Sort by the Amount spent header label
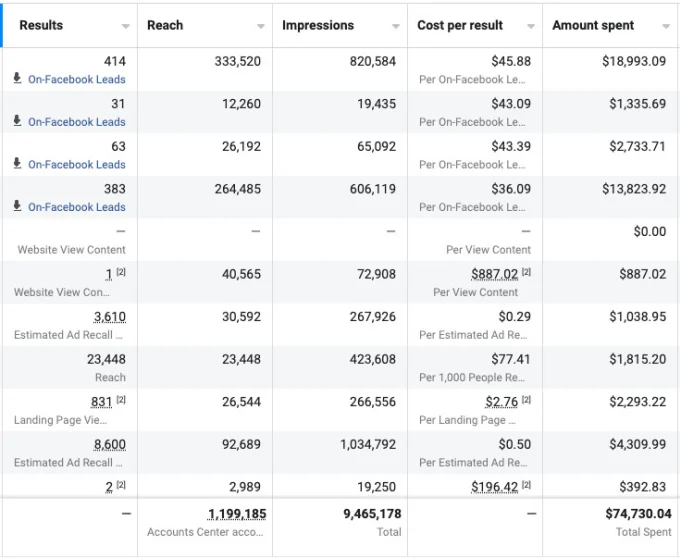Image resolution: width=680 pixels, height=558 pixels. click(x=593, y=25)
